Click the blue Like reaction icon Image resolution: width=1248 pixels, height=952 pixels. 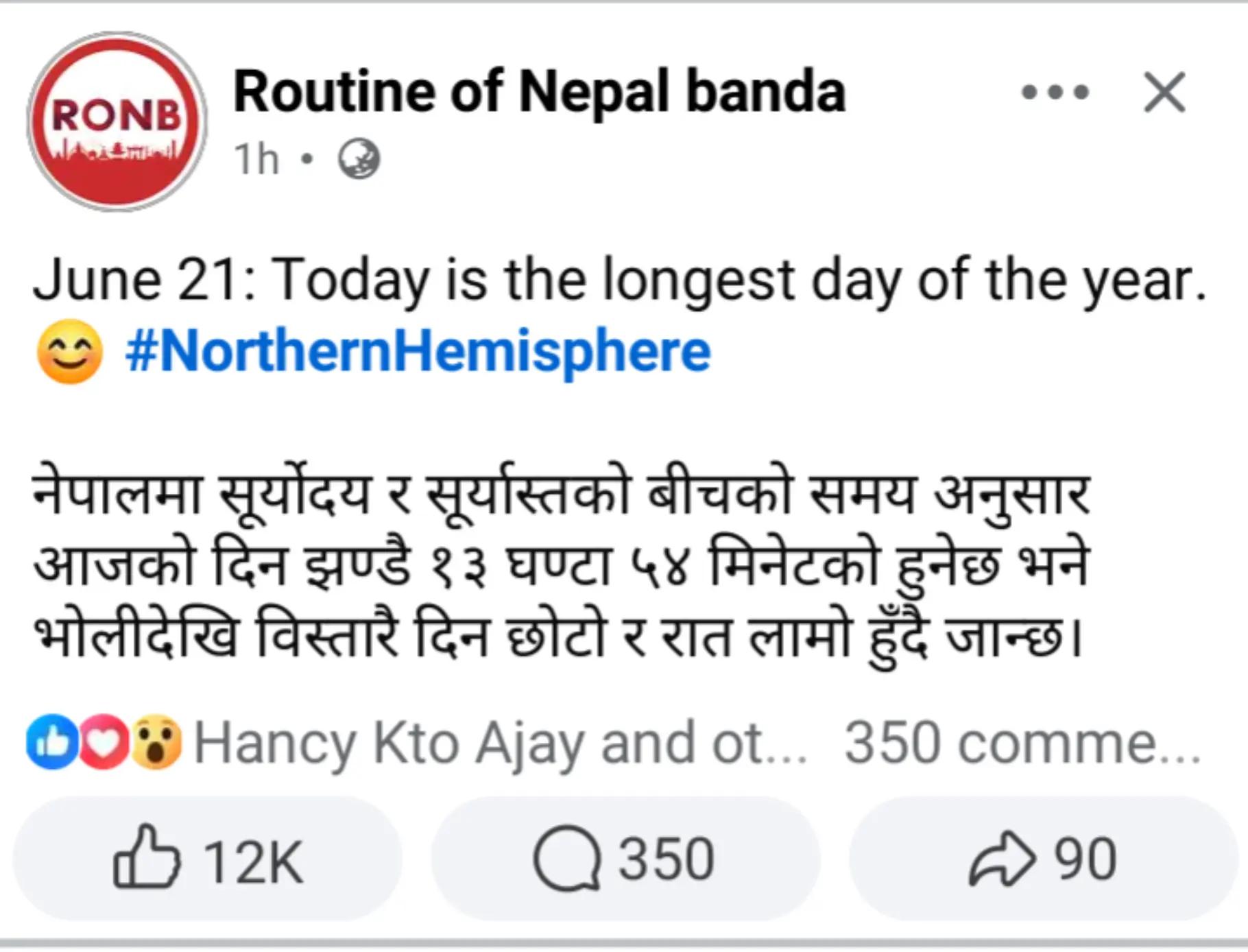pyautogui.click(x=52, y=742)
